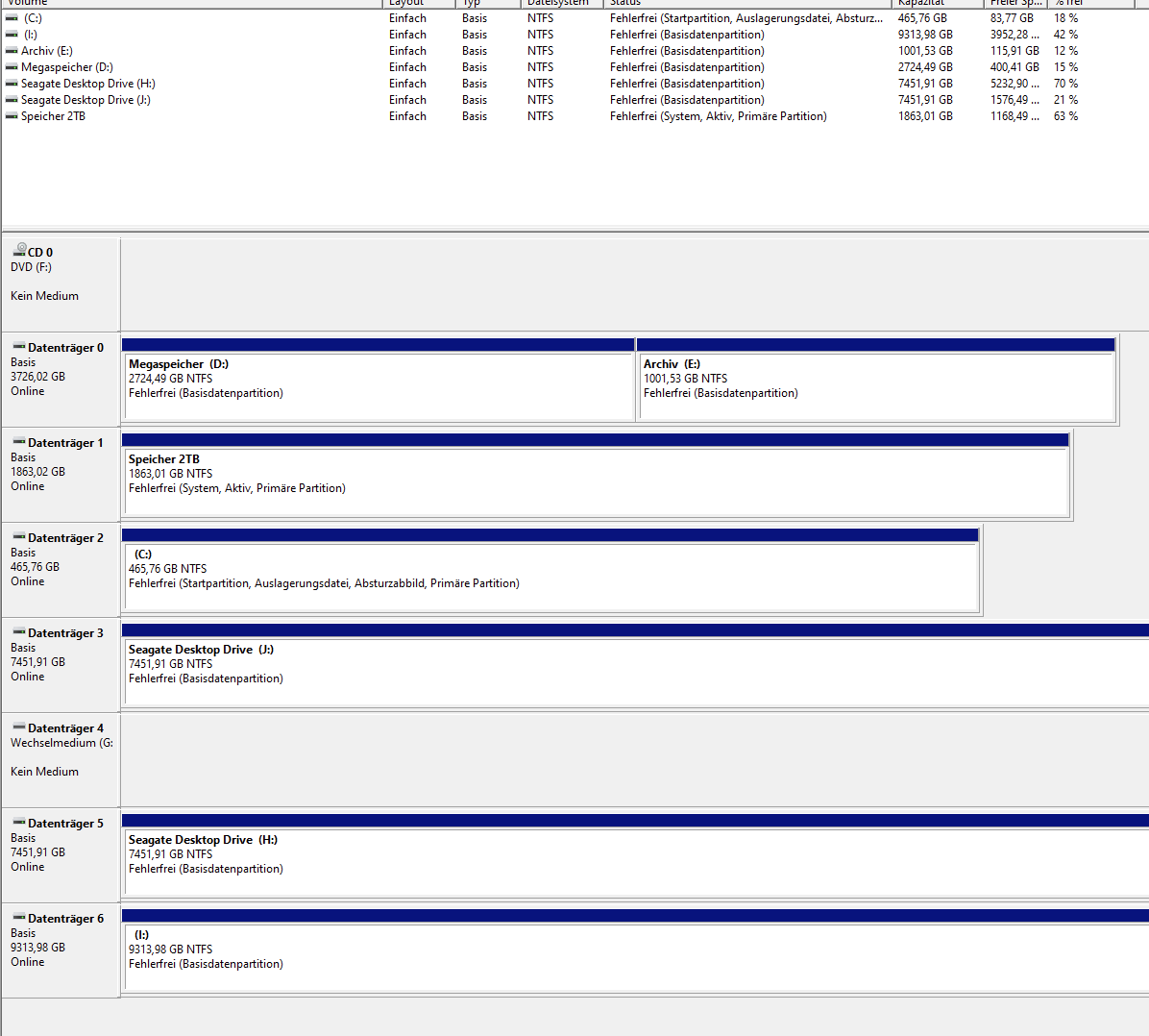Viewport: 1149px width, 1036px height.
Task: Click the '18 %' free percentage cell
Action: (1066, 17)
